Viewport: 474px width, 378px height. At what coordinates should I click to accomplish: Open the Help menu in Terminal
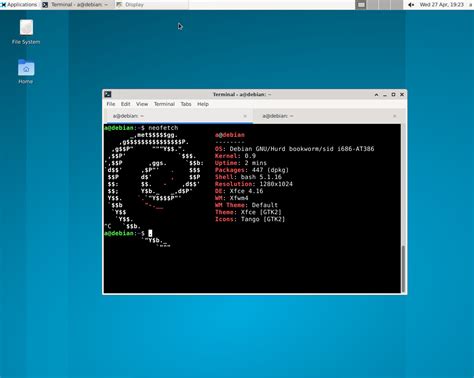[203, 104]
